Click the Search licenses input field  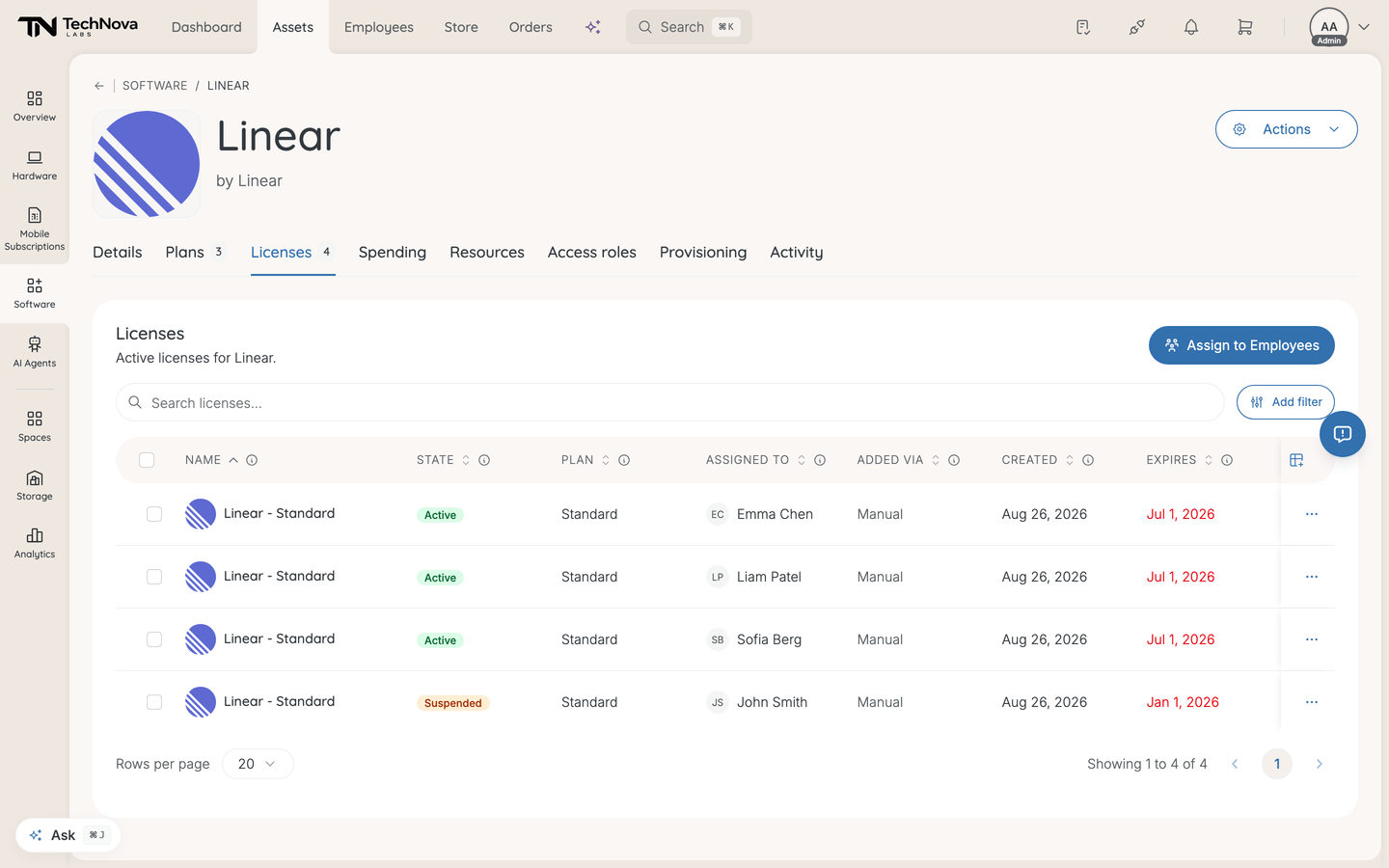point(670,403)
